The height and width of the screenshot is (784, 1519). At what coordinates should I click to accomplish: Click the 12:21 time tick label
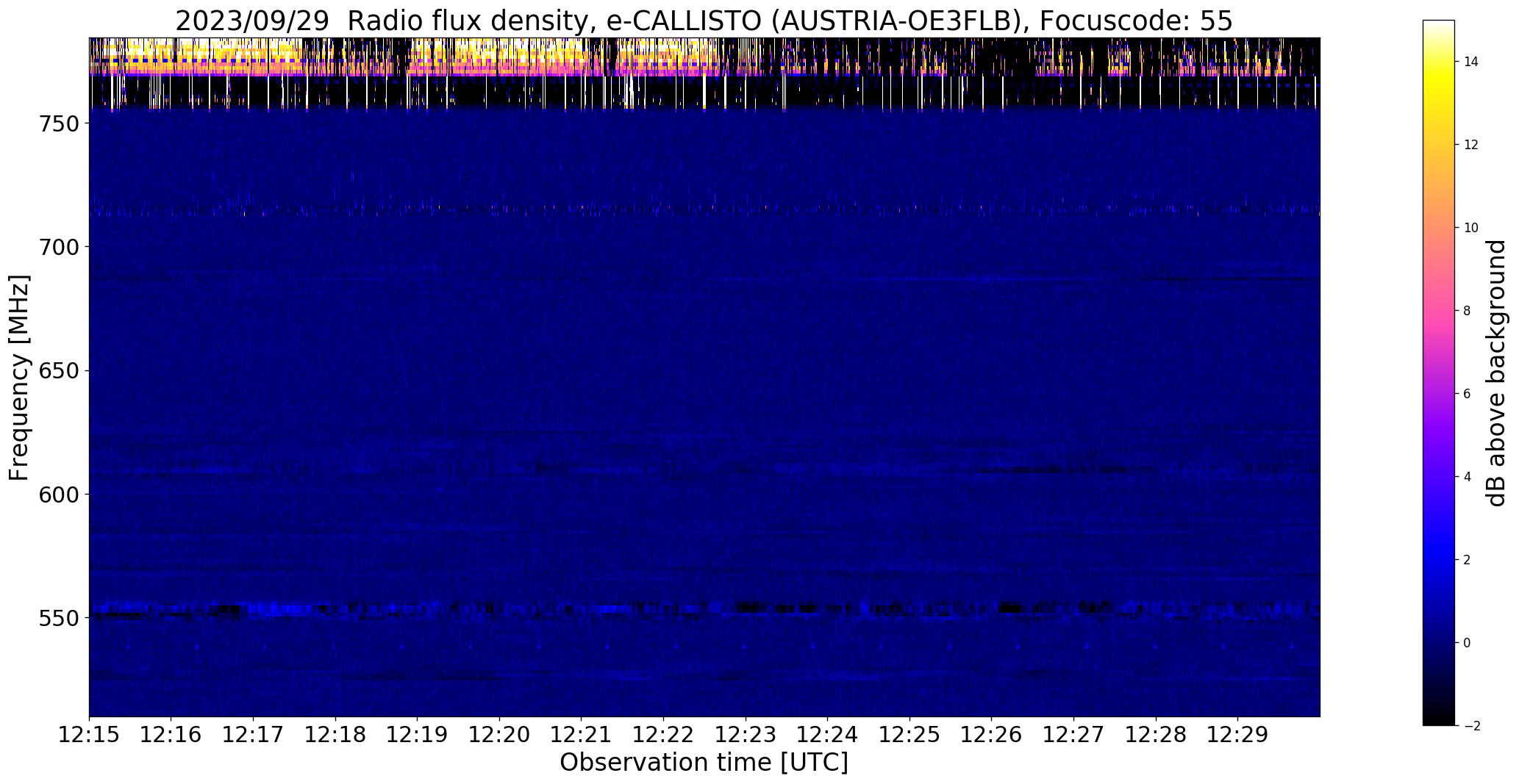point(582,735)
